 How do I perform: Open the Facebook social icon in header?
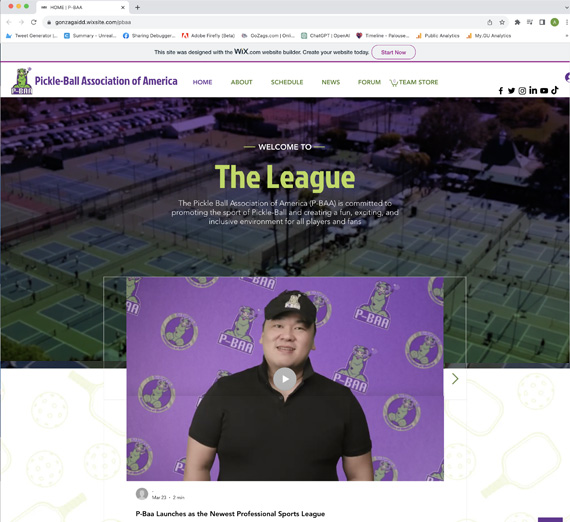[501, 91]
